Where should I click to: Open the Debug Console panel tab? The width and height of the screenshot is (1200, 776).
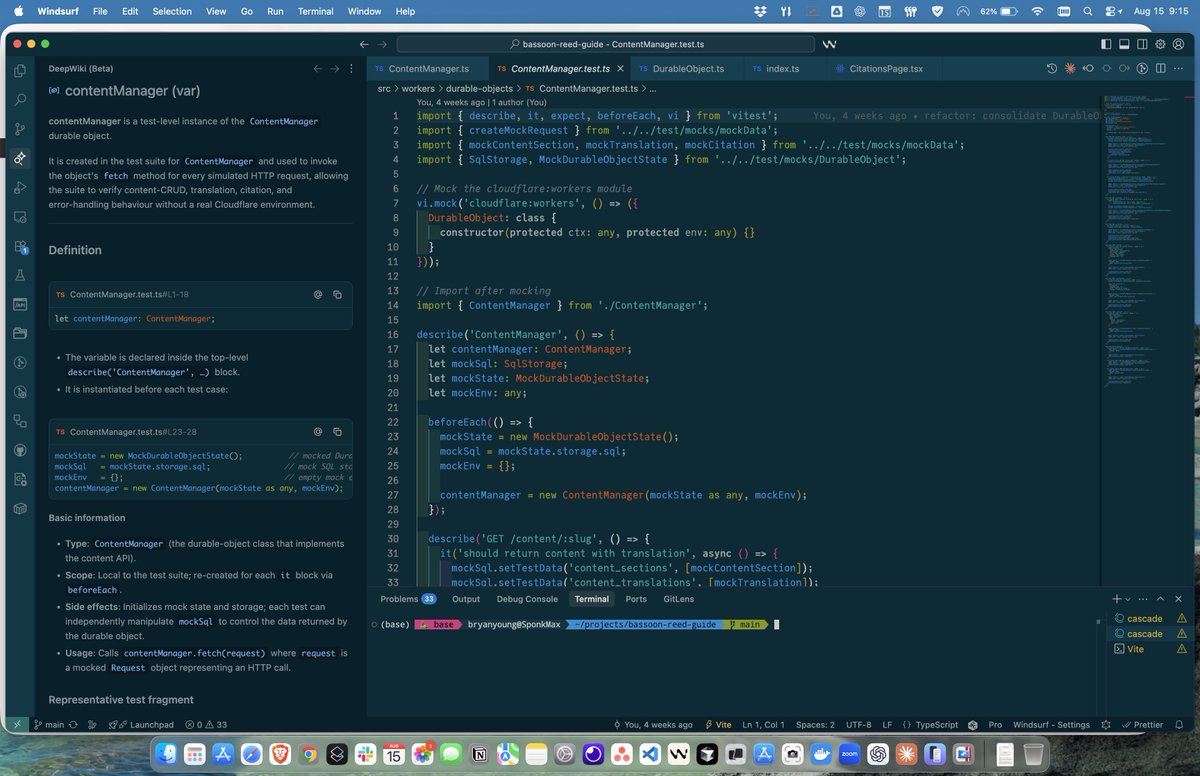point(527,599)
